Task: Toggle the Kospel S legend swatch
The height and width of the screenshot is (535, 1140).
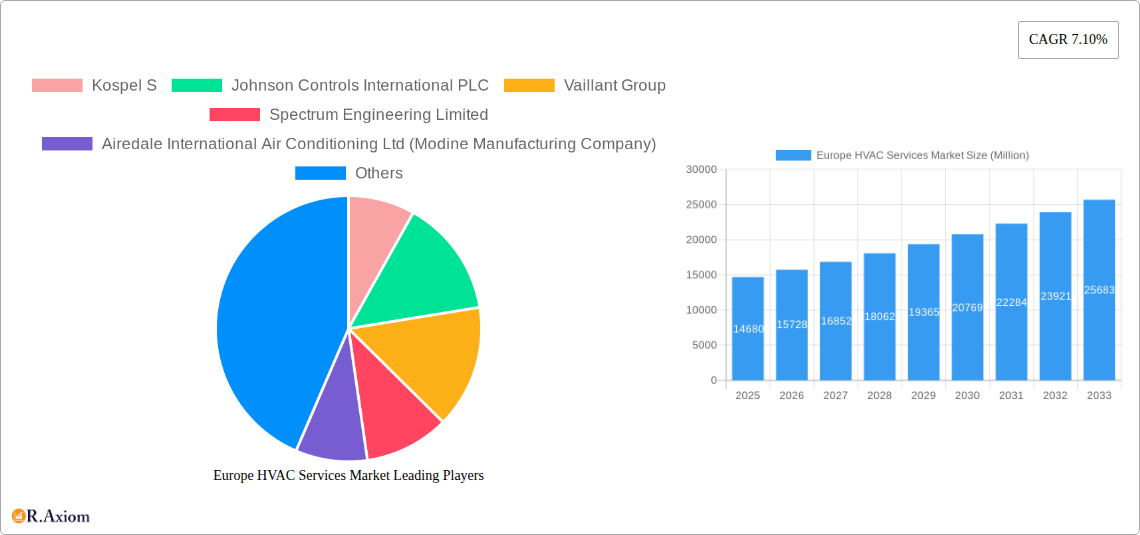Action: tap(57, 85)
